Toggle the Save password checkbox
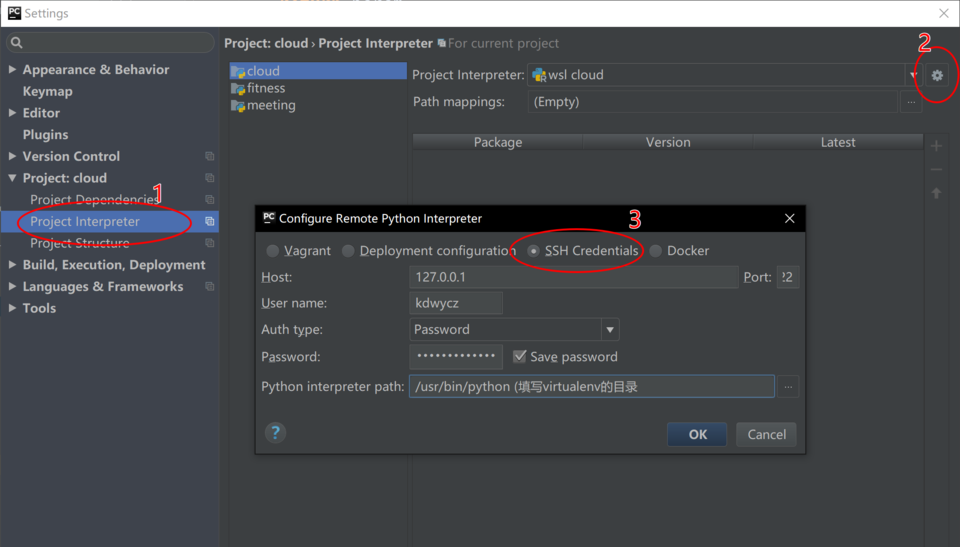This screenshot has height=547, width=960. click(519, 356)
